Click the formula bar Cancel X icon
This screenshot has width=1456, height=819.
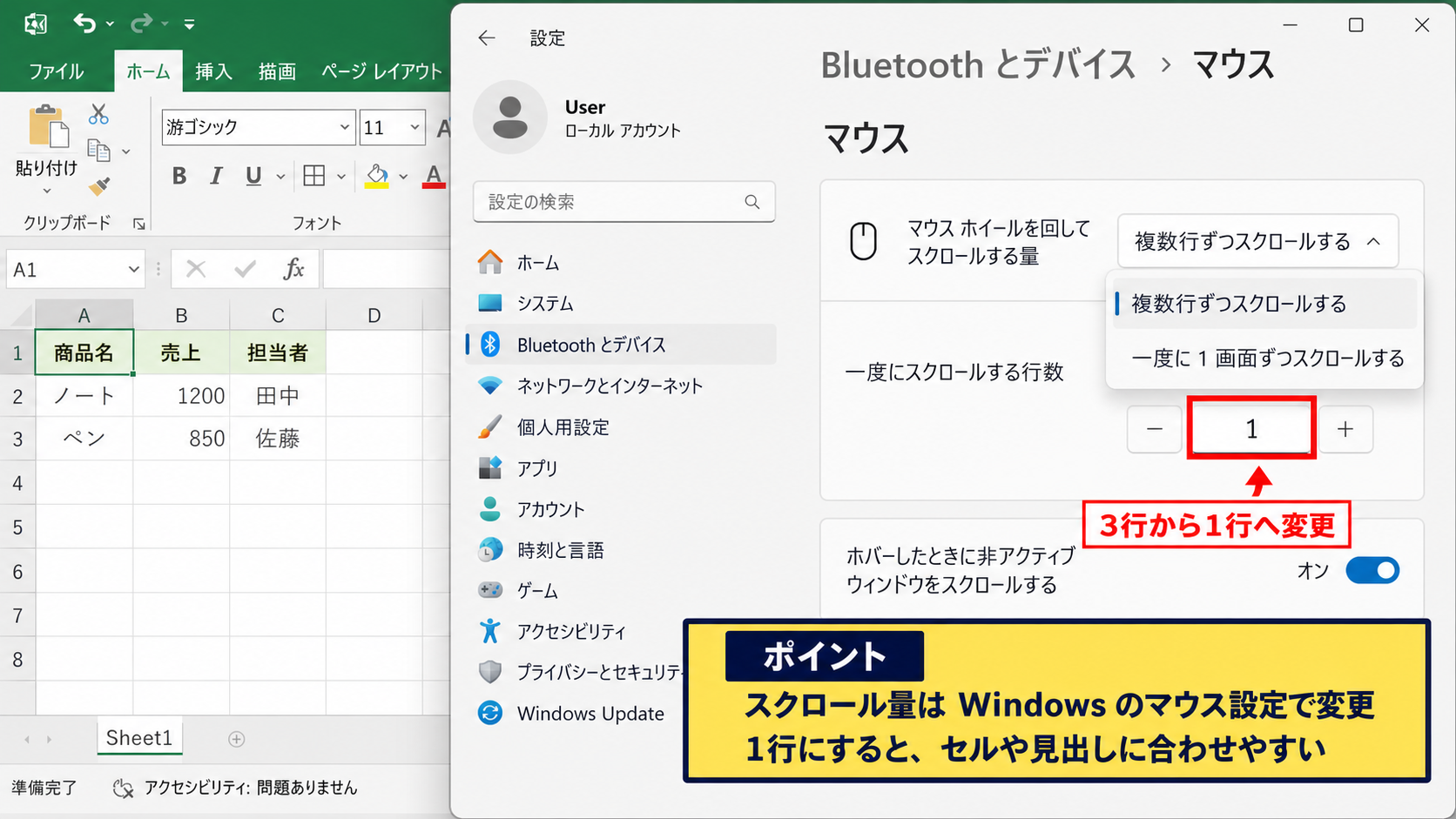coord(196,269)
